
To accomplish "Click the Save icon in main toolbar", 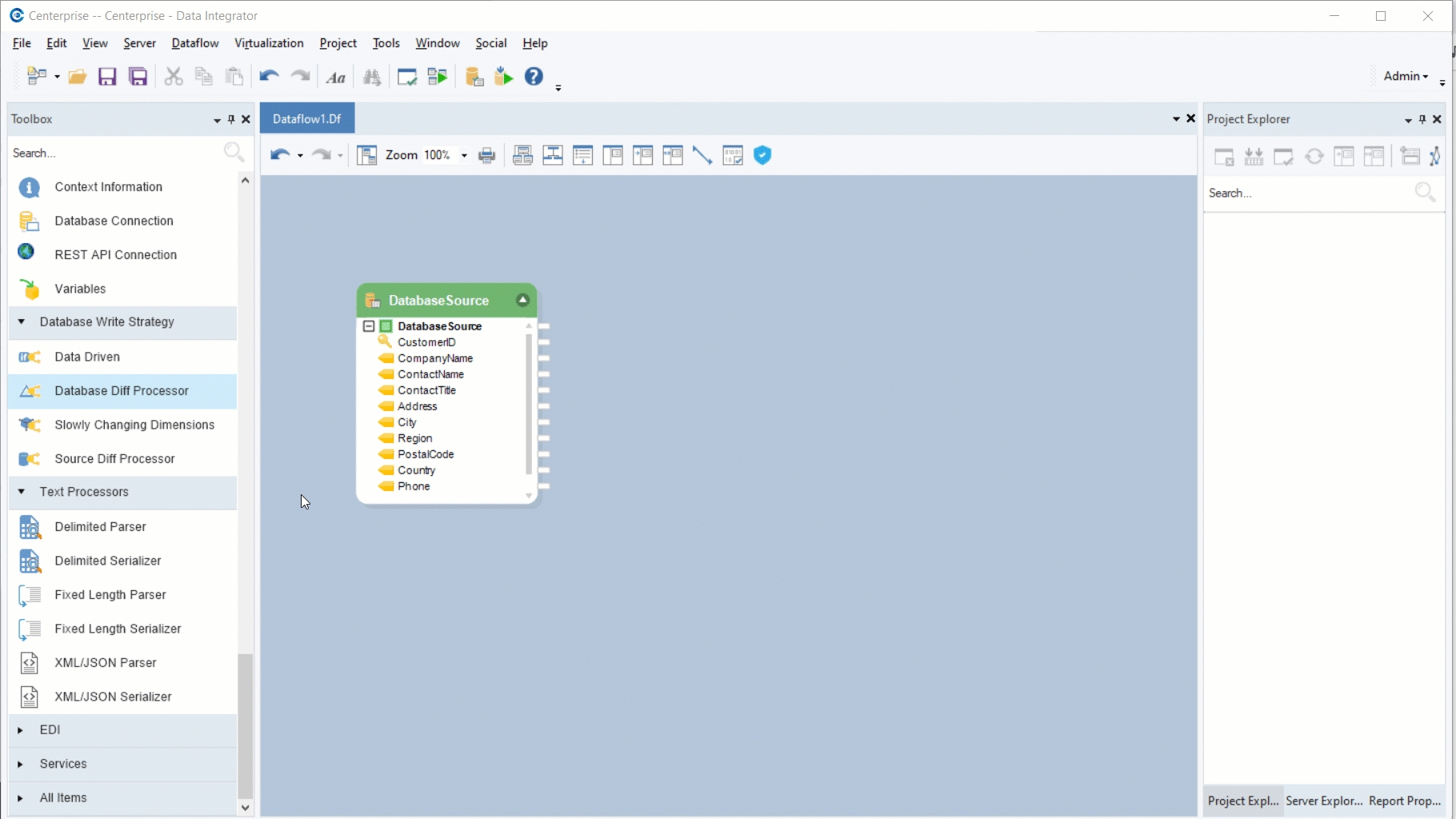I will coord(107,77).
